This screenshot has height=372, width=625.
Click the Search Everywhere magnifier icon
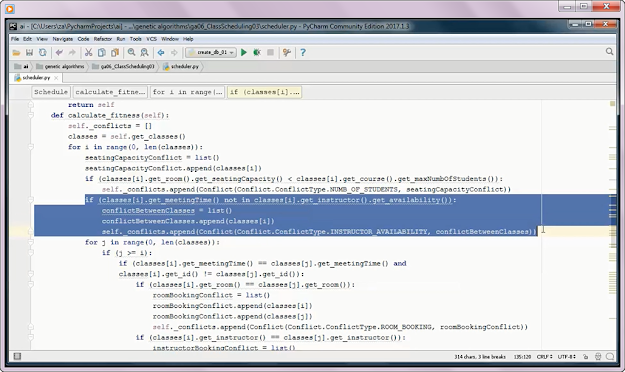click(x=609, y=52)
